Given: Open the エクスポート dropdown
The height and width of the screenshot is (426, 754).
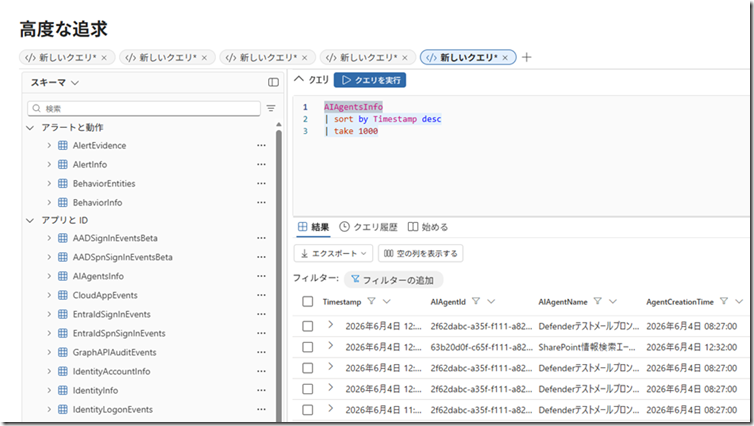Looking at the screenshot, I should [333, 253].
